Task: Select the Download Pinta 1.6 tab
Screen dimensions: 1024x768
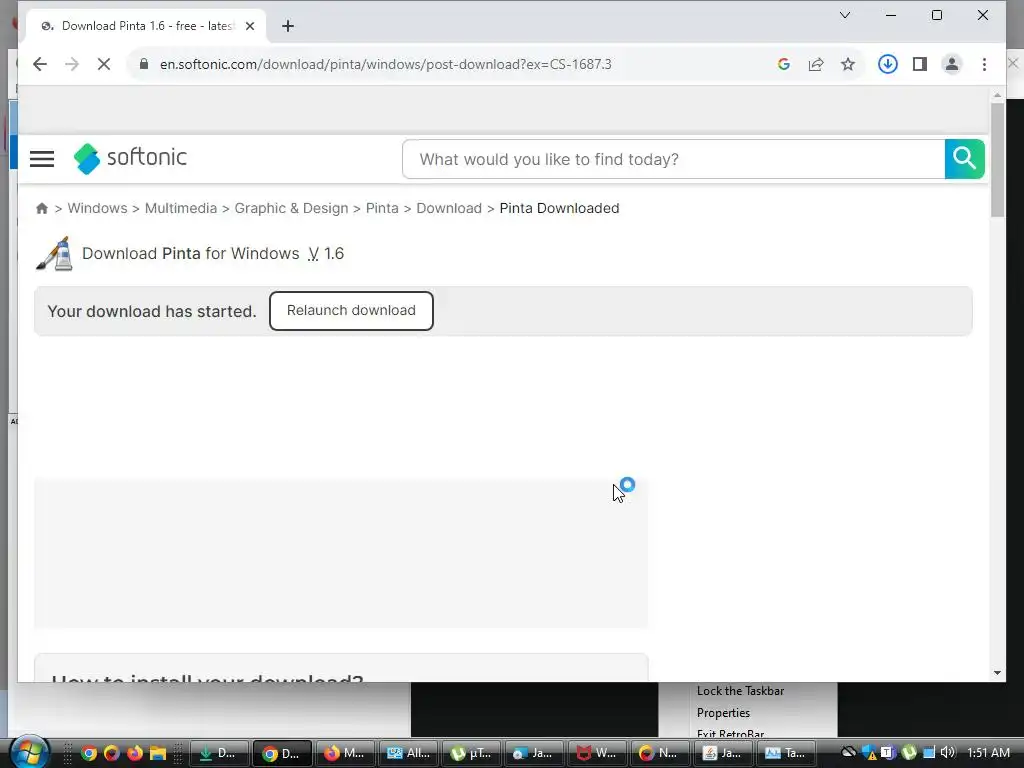Action: [146, 26]
